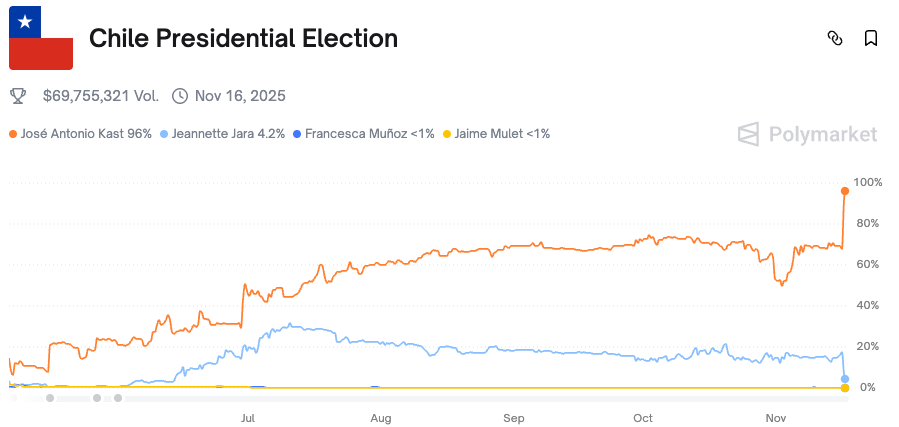Open the Chile flag thumbnail
The width and height of the screenshot is (899, 427).
point(41,38)
